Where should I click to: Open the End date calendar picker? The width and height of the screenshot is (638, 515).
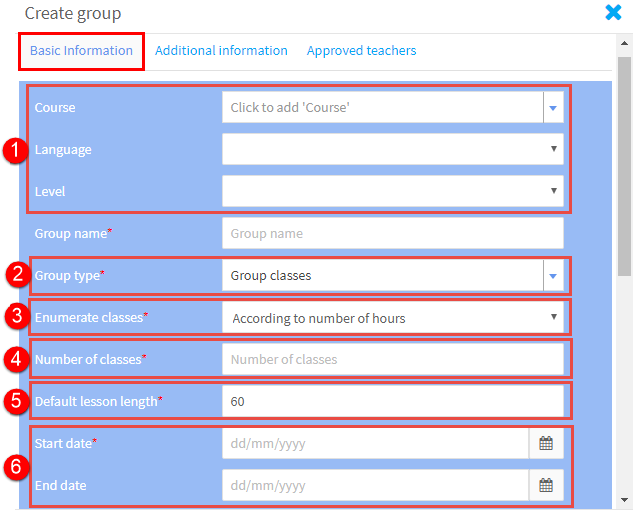[546, 485]
